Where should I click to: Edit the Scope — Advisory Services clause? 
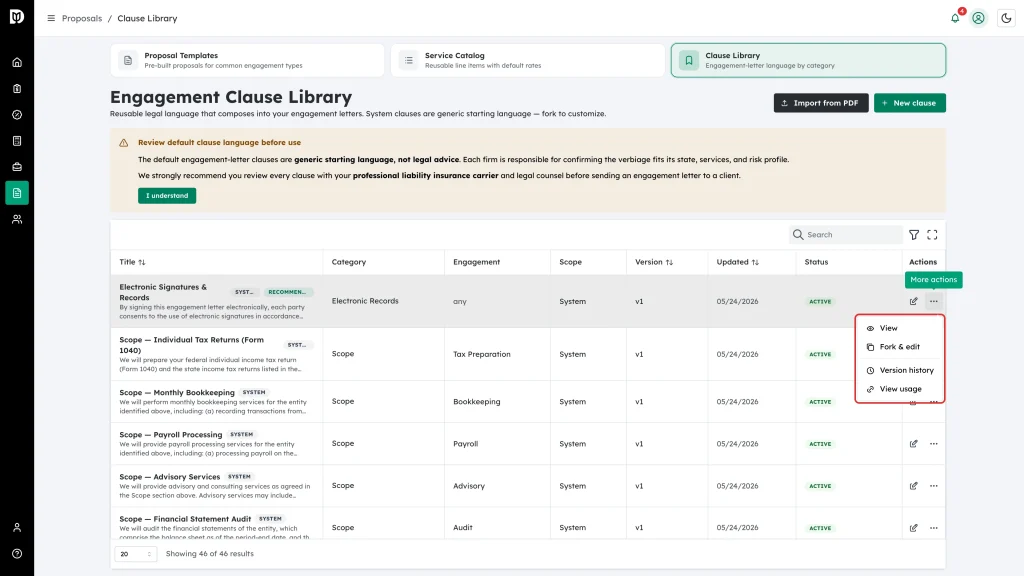tap(914, 486)
